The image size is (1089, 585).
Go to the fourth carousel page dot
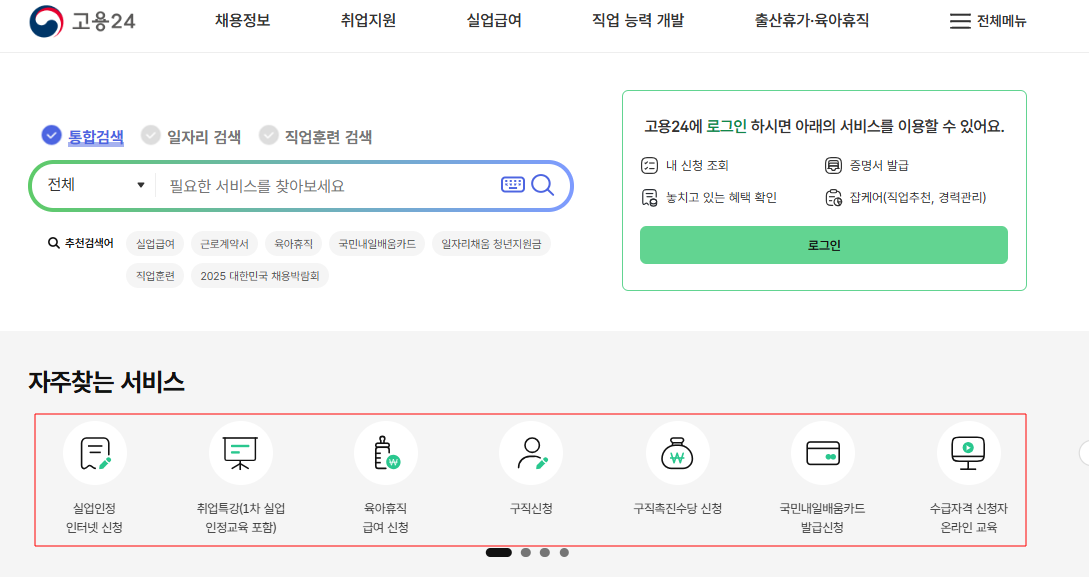(x=565, y=552)
